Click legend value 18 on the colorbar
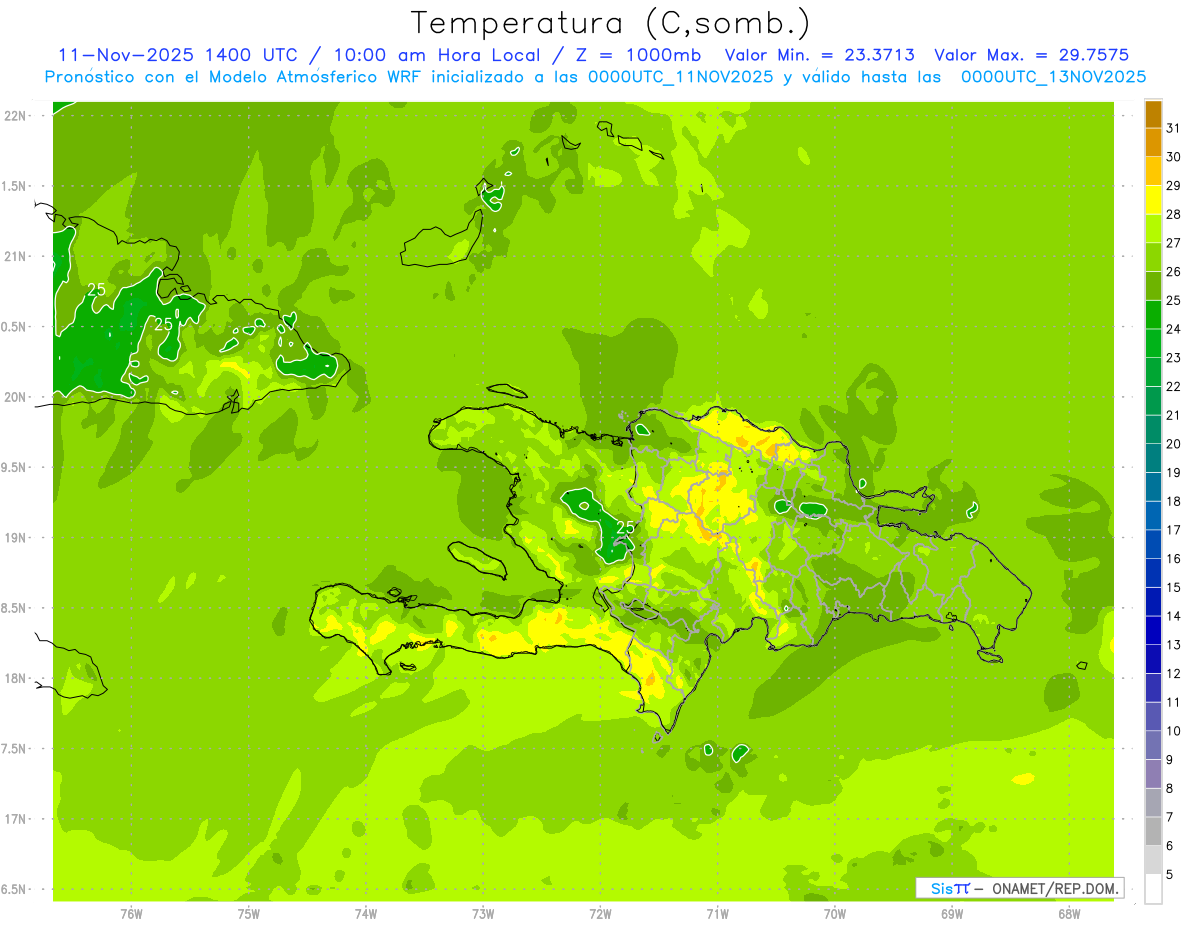The image size is (1200, 927). pos(1173,501)
